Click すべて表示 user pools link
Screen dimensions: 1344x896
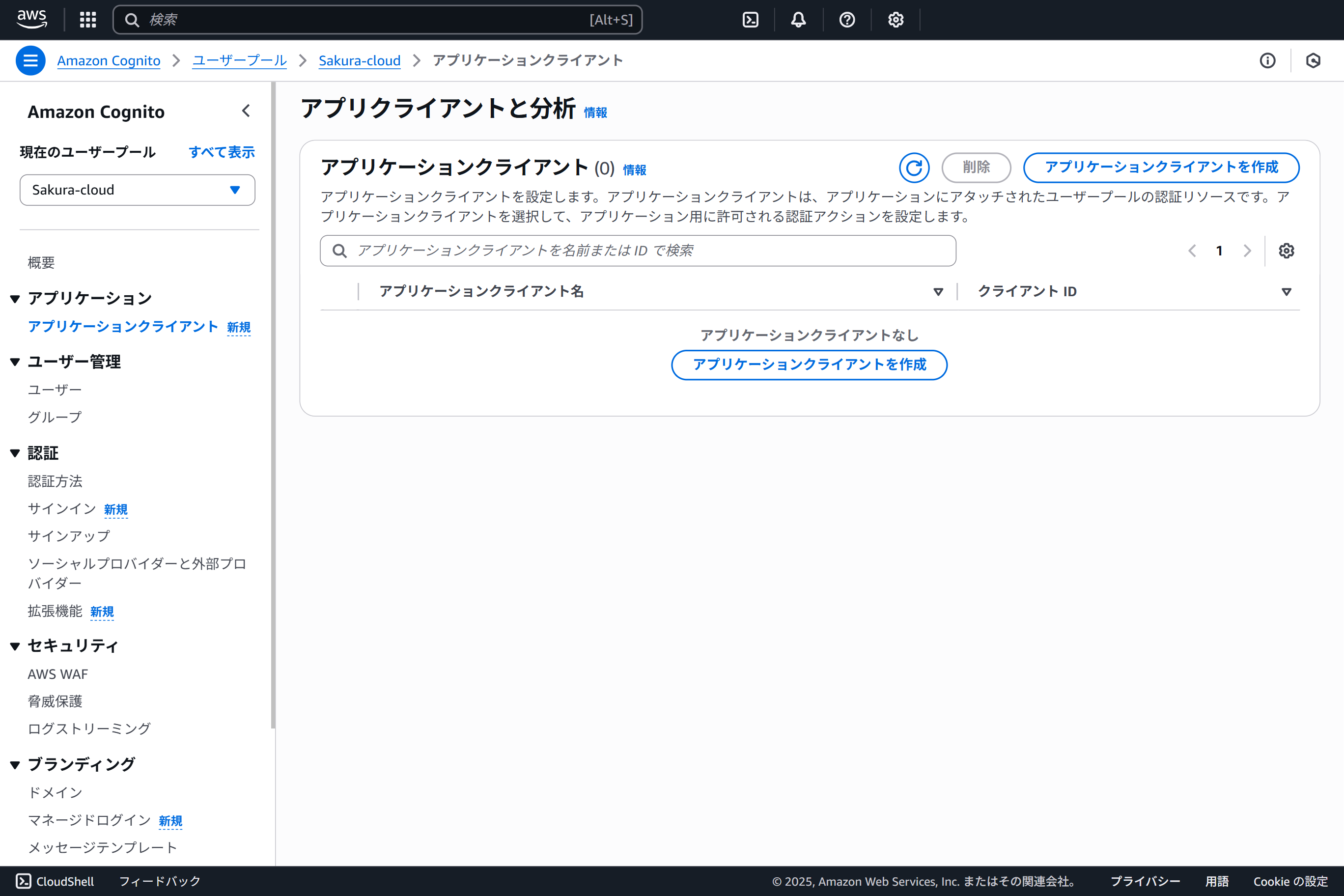pyautogui.click(x=222, y=152)
